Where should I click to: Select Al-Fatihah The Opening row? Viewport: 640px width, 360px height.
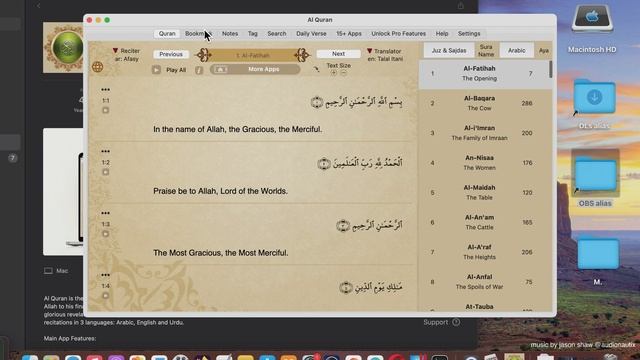485,74
